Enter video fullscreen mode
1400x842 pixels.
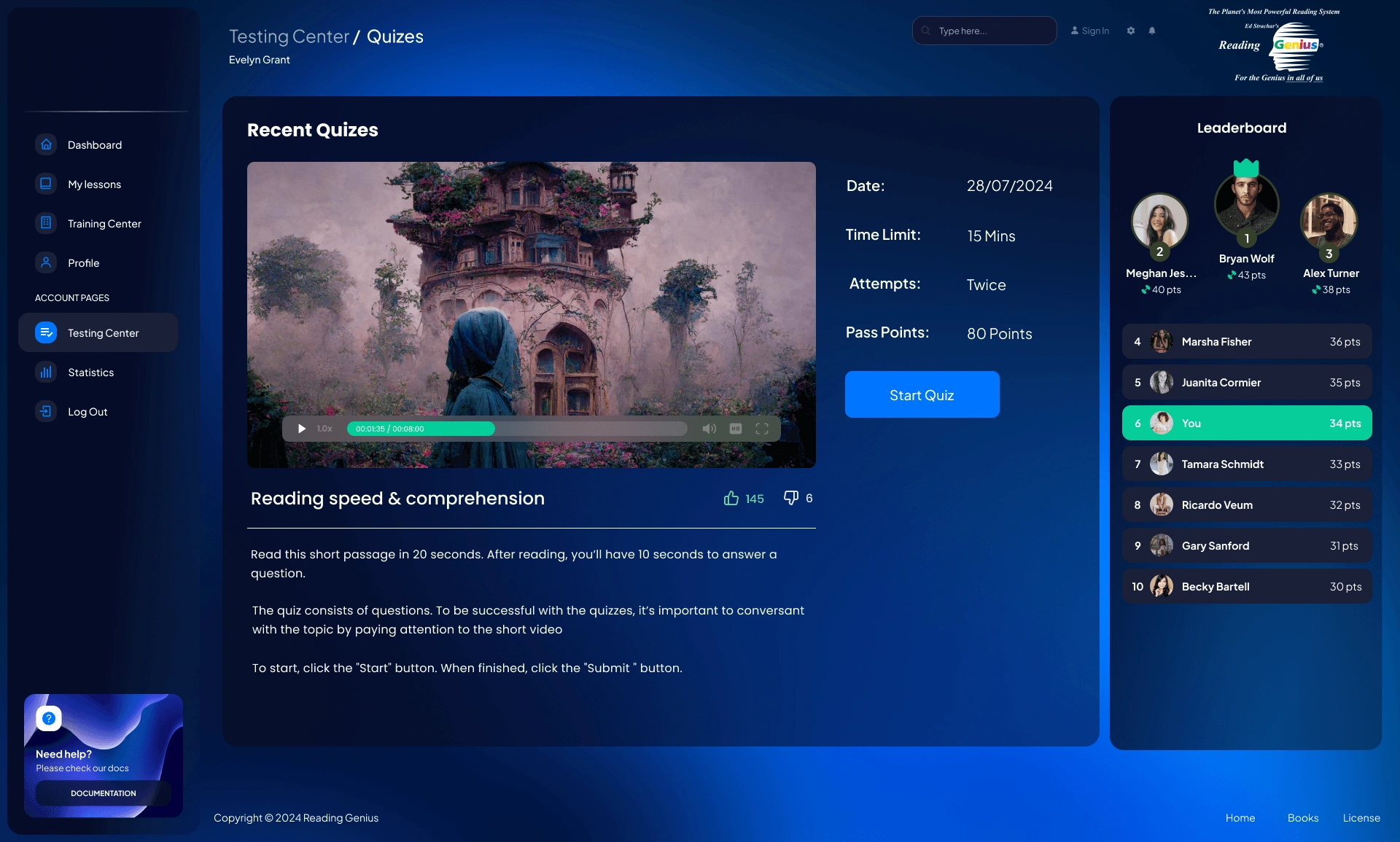tap(762, 429)
